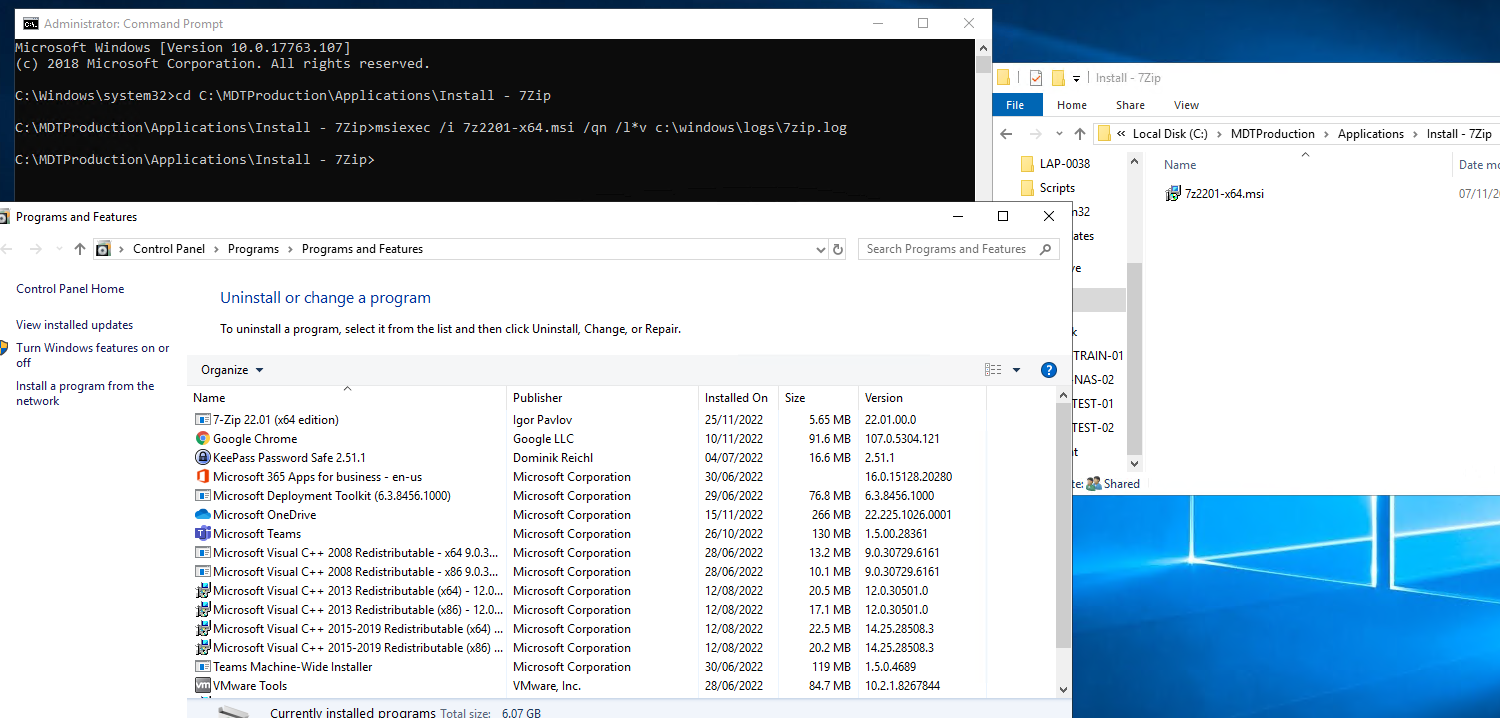Click Properties quick access icon in Explorer
This screenshot has width=1500, height=718.
[1036, 78]
